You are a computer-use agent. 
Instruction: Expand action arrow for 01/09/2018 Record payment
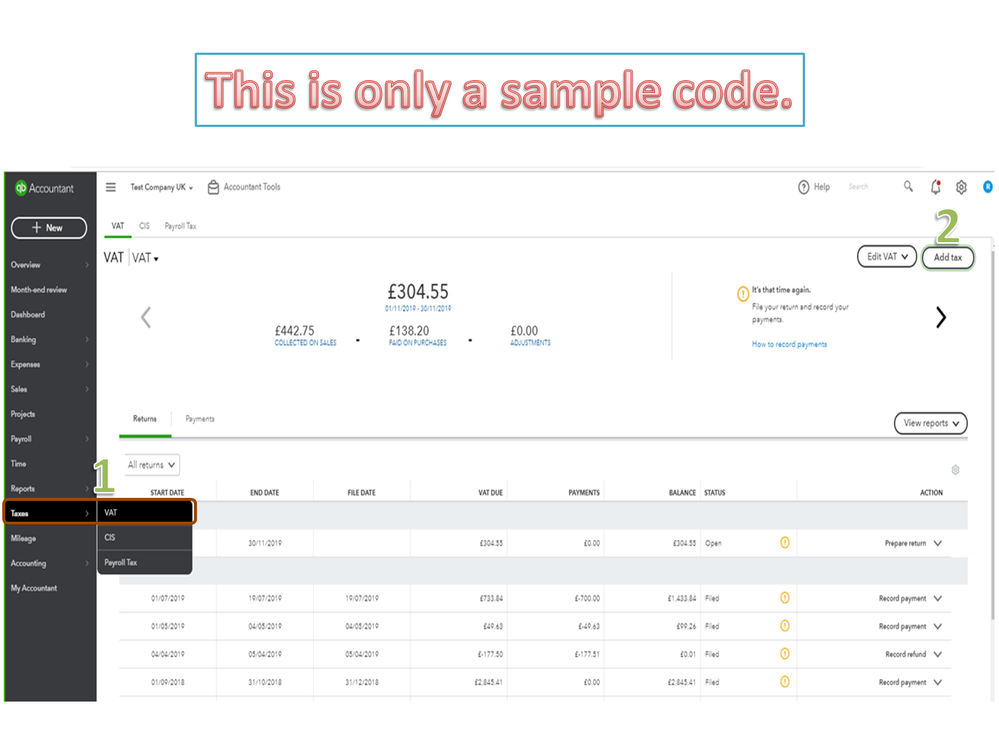coord(938,682)
